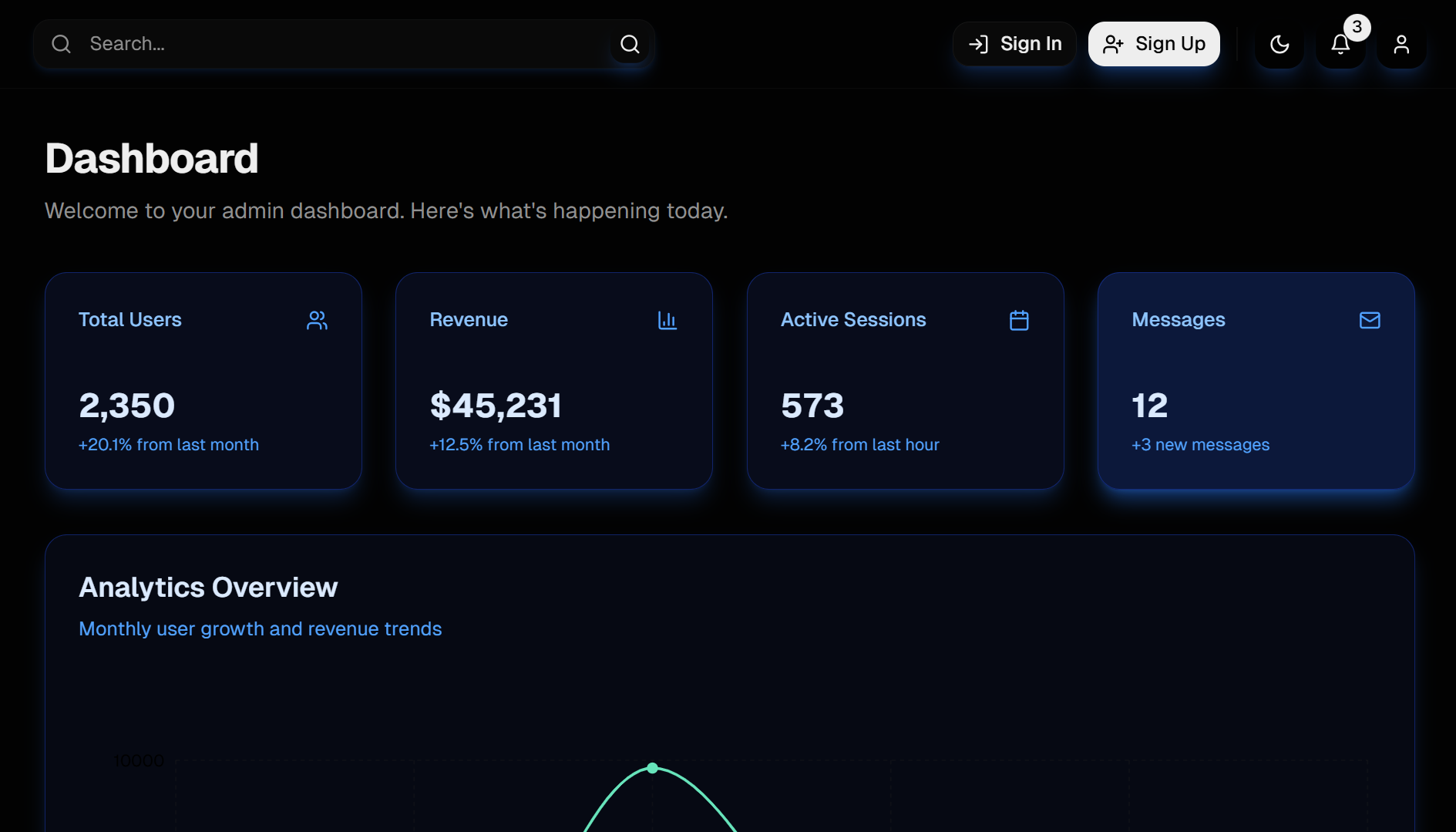Click the Analytics Overview heading
This screenshot has width=1456, height=832.
[x=208, y=588]
